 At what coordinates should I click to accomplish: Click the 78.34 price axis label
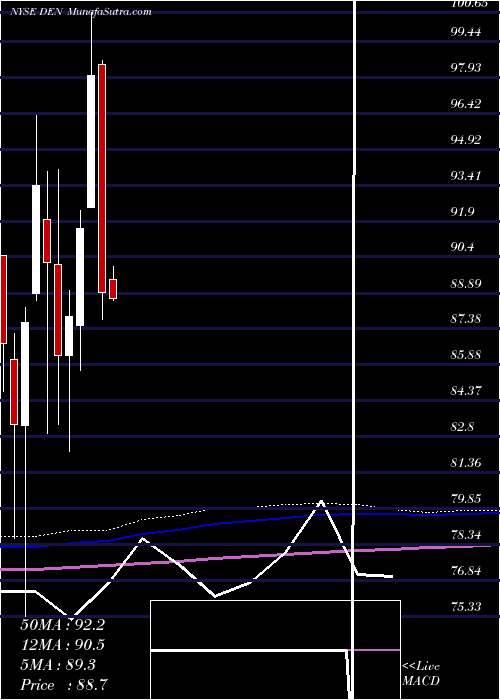click(467, 534)
